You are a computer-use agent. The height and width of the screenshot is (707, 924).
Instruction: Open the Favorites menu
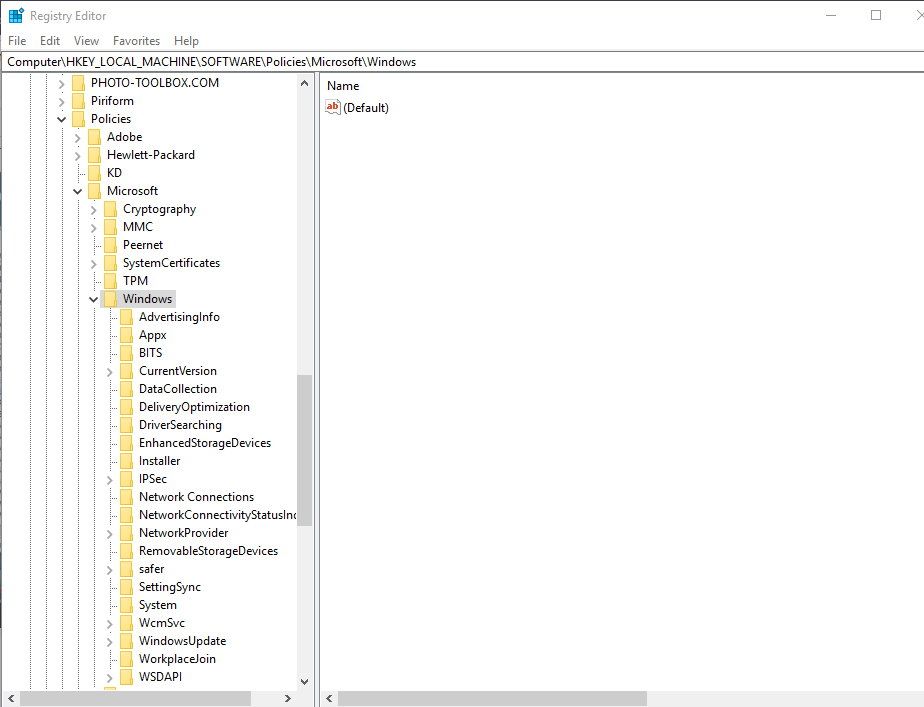tap(136, 41)
